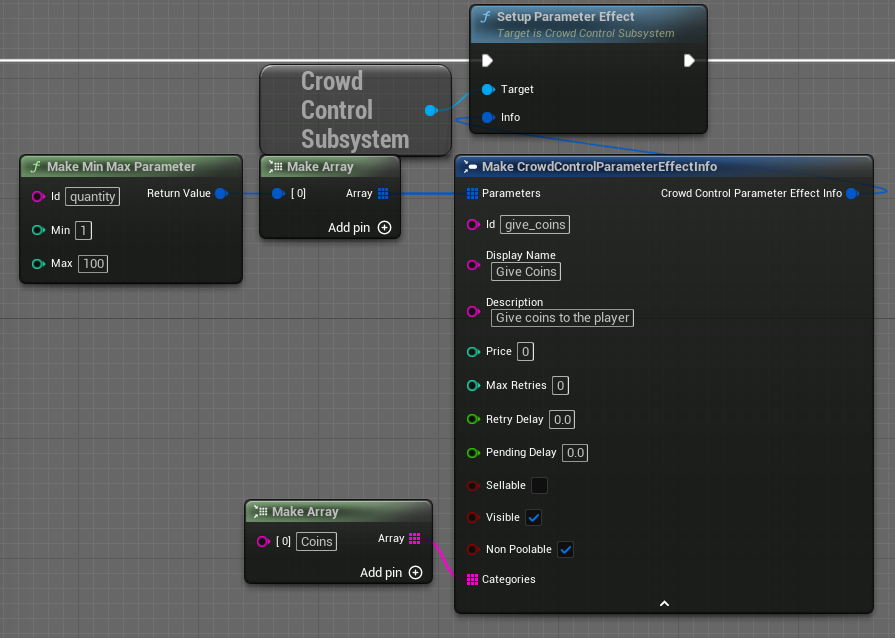Screen dimensions: 895x638
Task: Click the Max field showing 100
Action: (94, 264)
